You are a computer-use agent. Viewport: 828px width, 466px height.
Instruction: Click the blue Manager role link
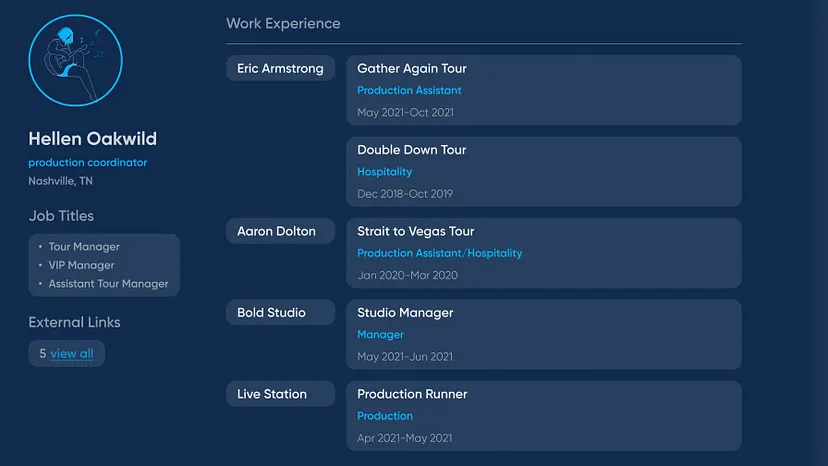click(x=380, y=335)
